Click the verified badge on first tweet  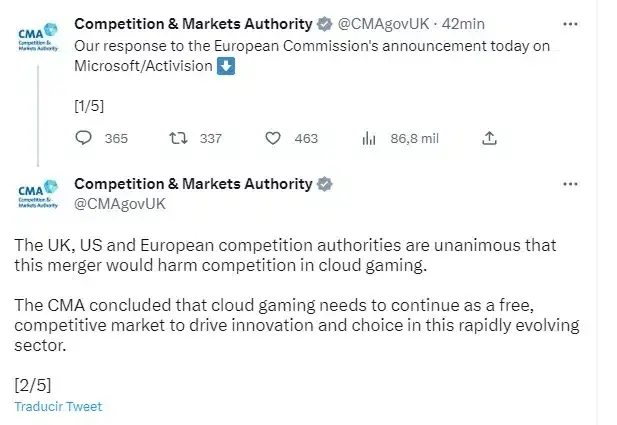(x=325, y=24)
